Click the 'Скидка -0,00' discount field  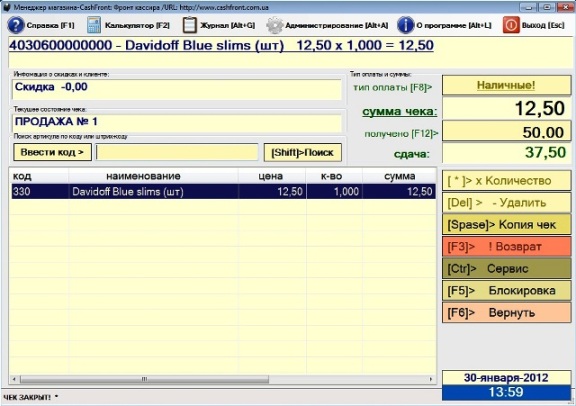177,89
